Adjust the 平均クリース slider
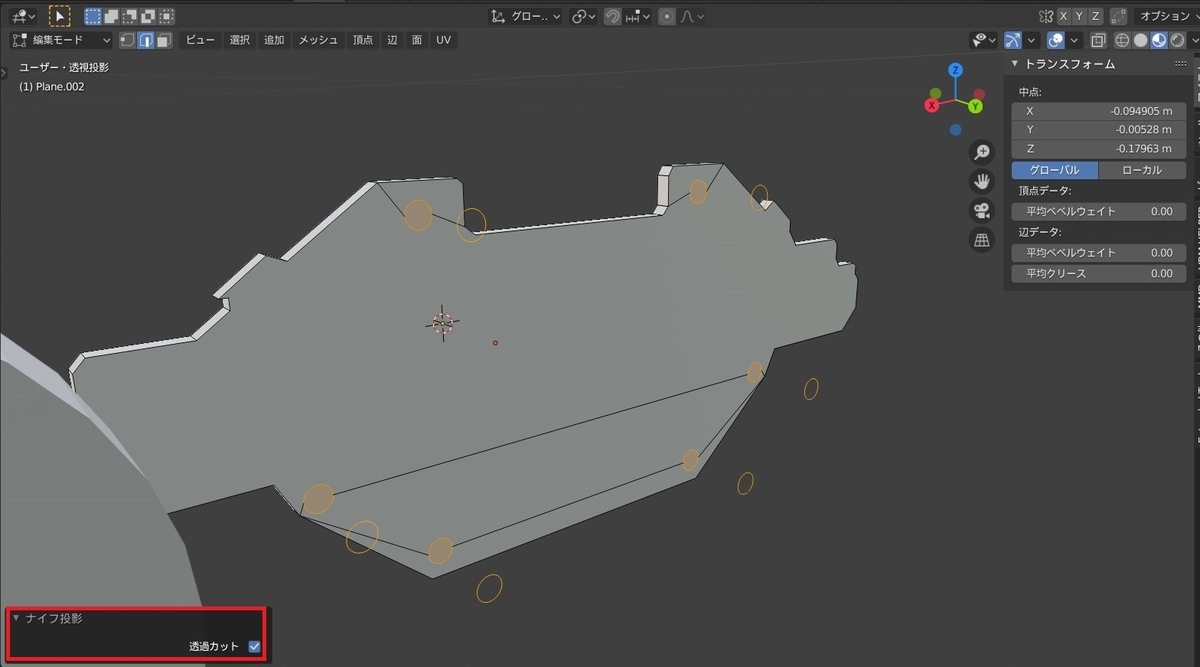Viewport: 1200px width, 667px height. click(x=1098, y=273)
